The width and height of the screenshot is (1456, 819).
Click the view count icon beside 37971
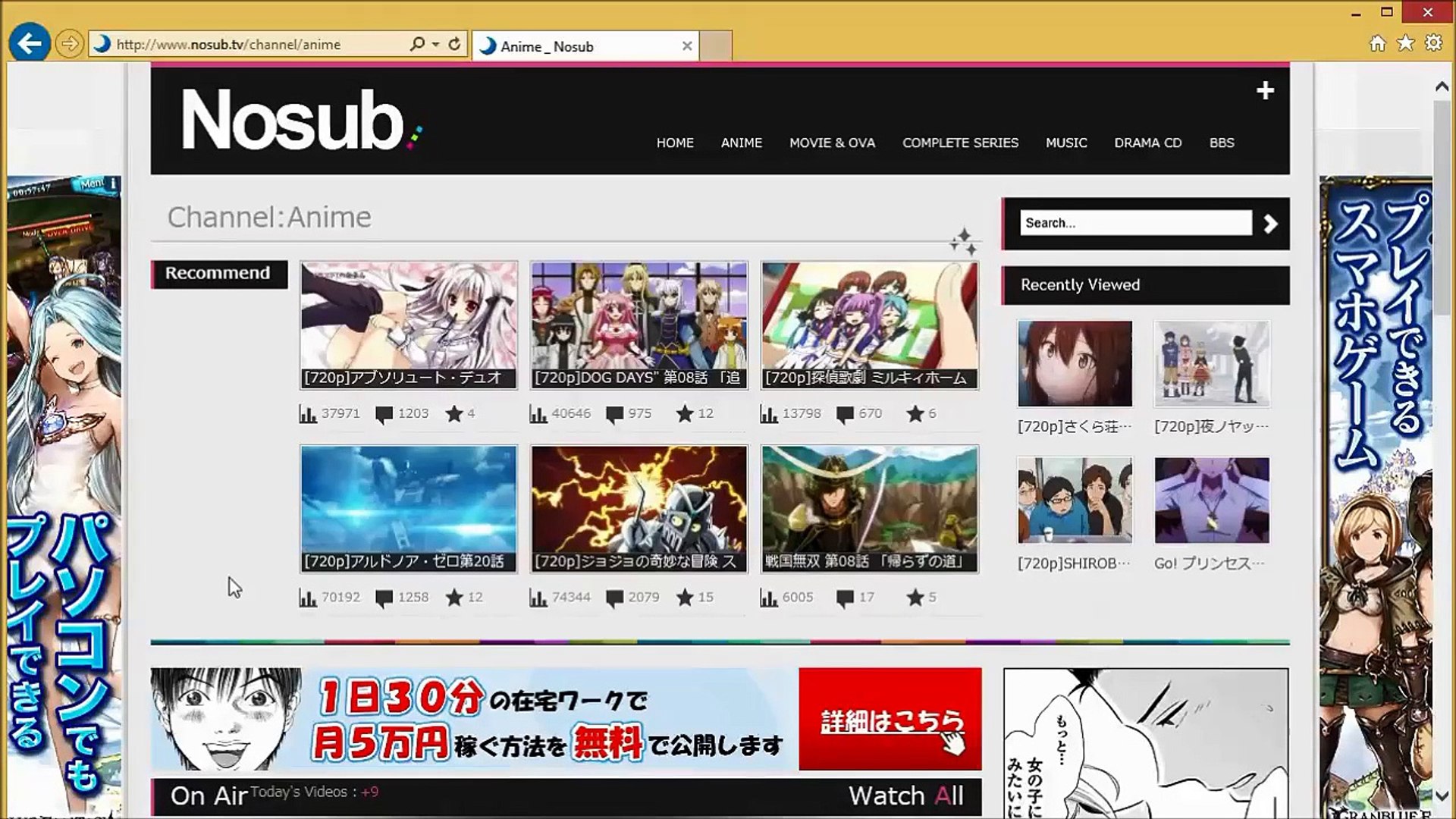click(308, 414)
